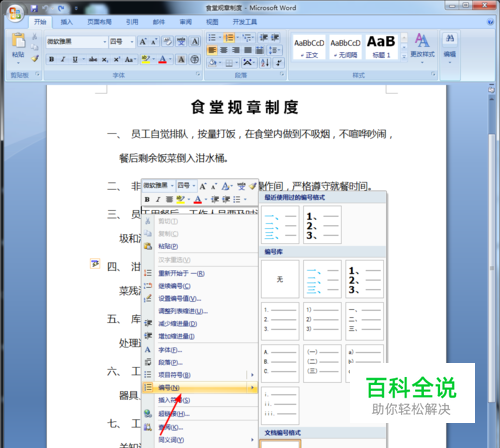
Task: Toggle Bold in the ribbon font group
Action: [51, 59]
